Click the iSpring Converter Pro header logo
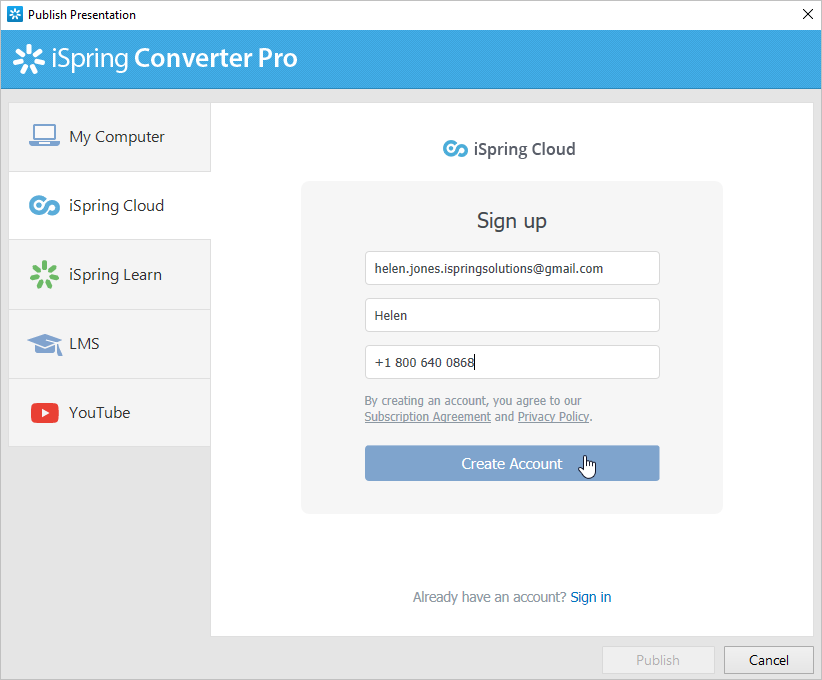 tap(29, 59)
